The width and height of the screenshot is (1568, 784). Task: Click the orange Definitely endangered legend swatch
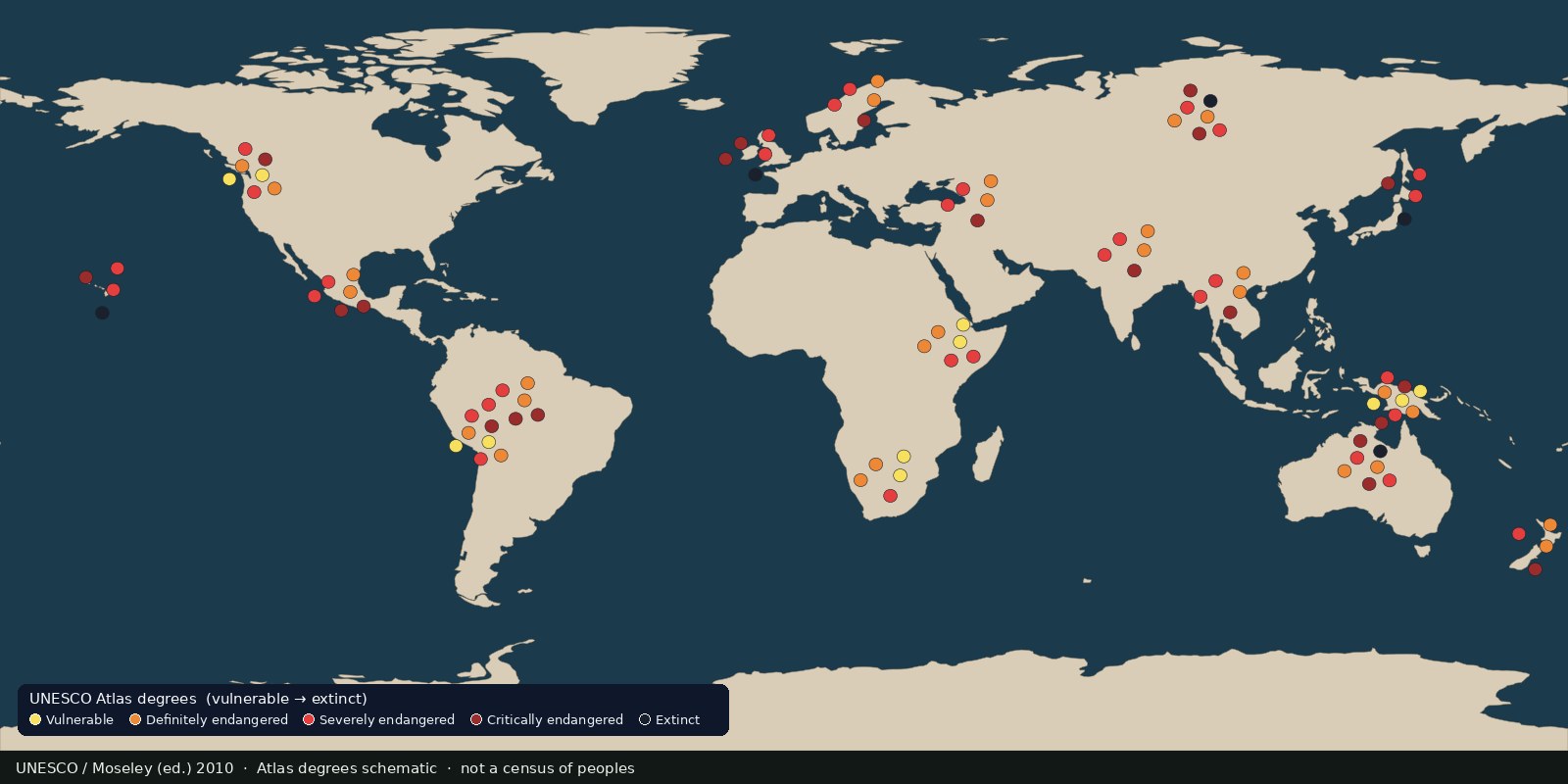click(135, 719)
